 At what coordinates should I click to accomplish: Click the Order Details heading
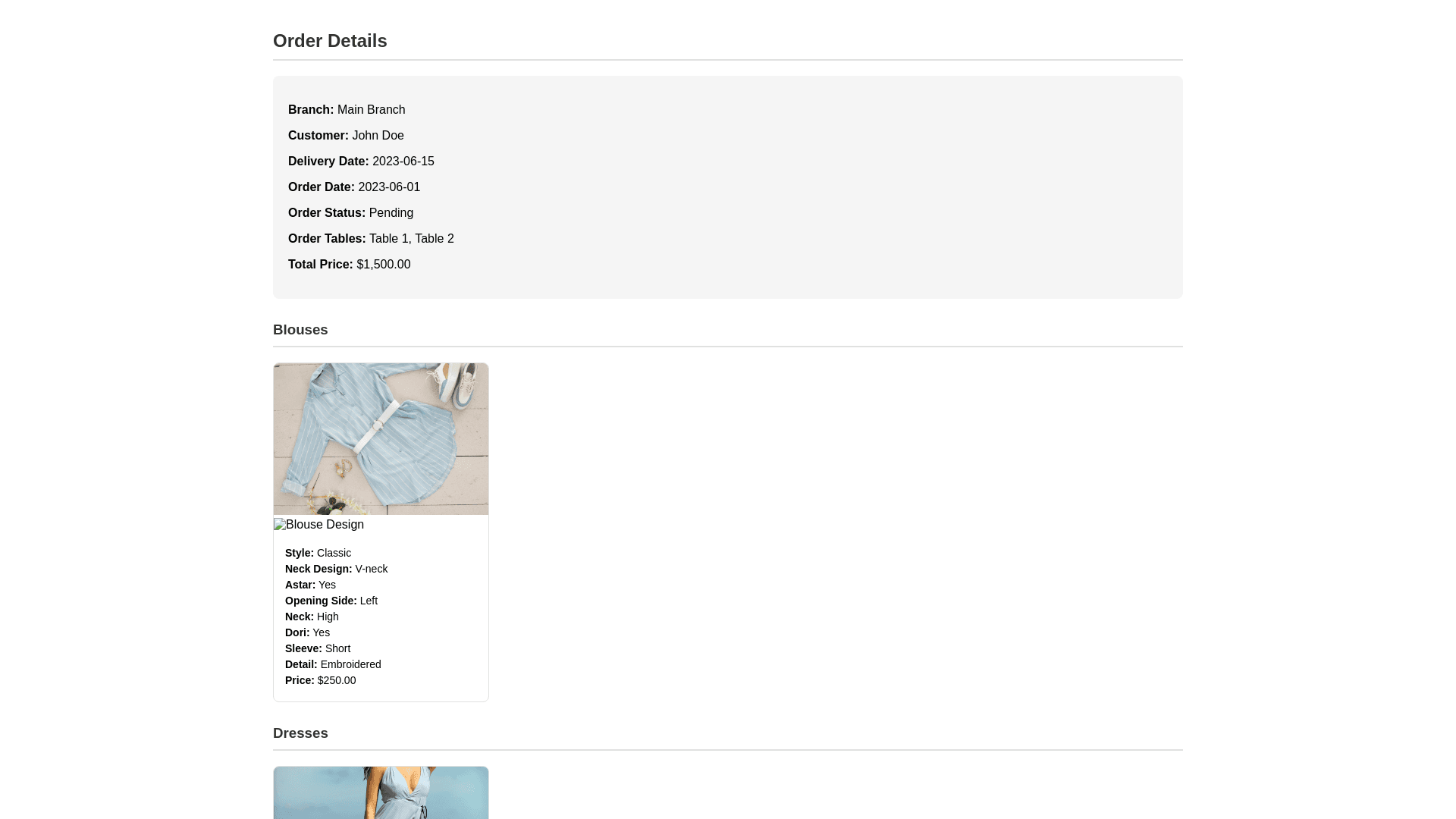point(330,41)
